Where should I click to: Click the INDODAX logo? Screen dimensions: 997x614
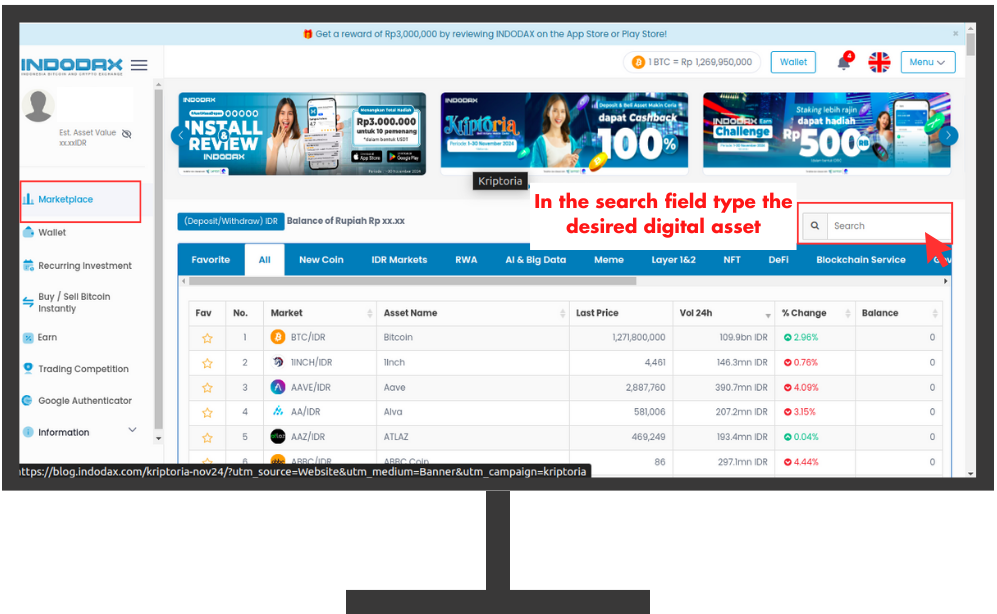point(72,65)
